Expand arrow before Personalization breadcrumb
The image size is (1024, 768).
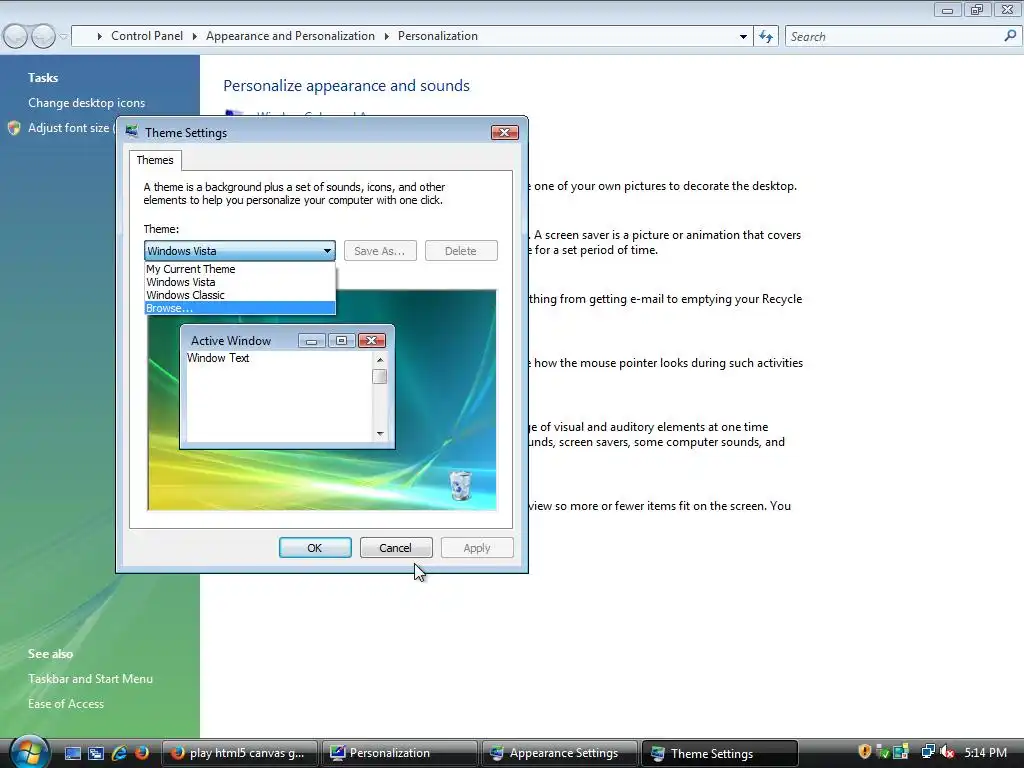tap(387, 37)
